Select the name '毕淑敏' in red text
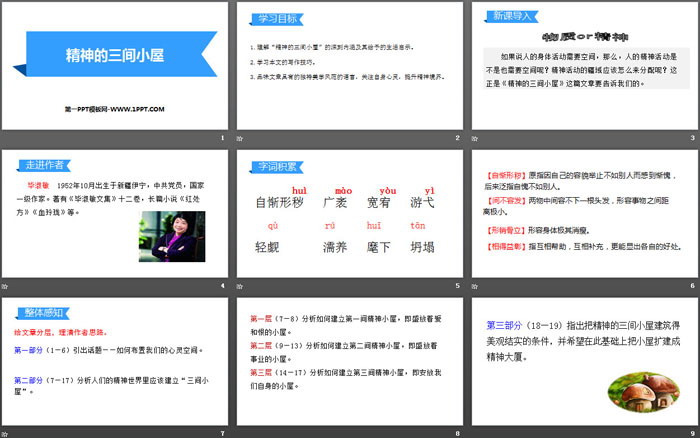700x438 pixels. 39,186
